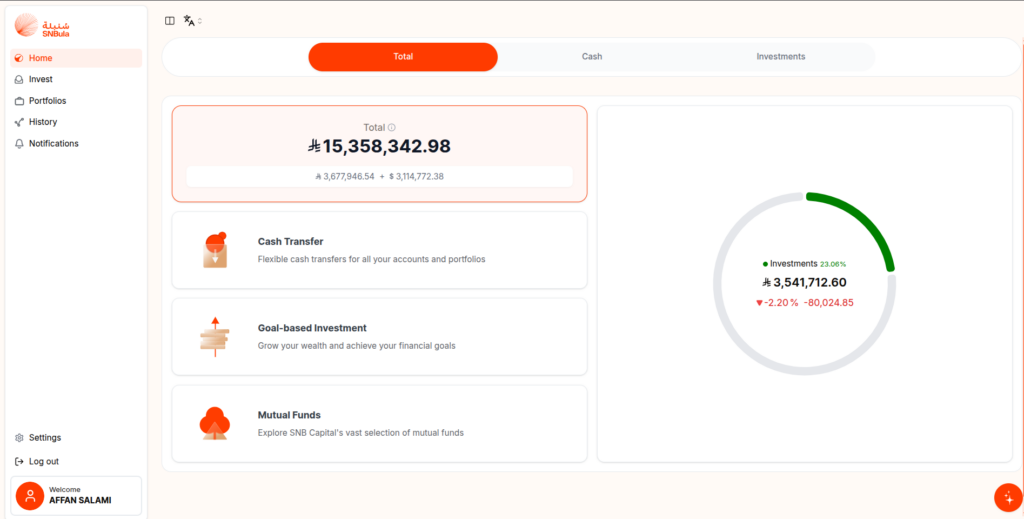Click the 3,677,946.54 riyal balance

[x=345, y=176]
